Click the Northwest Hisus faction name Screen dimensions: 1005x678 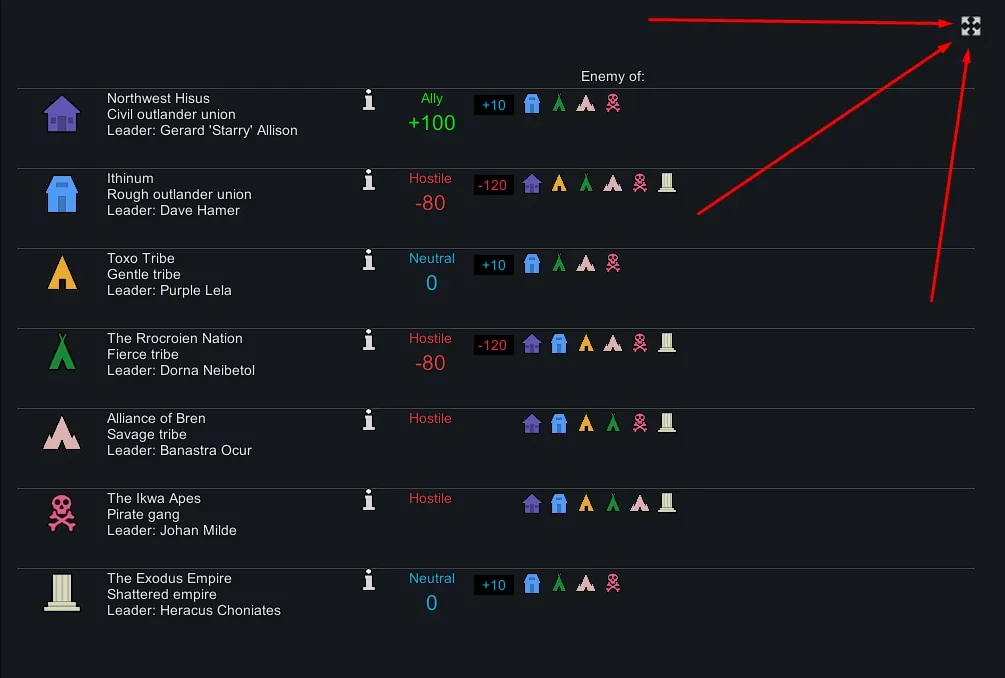point(158,98)
